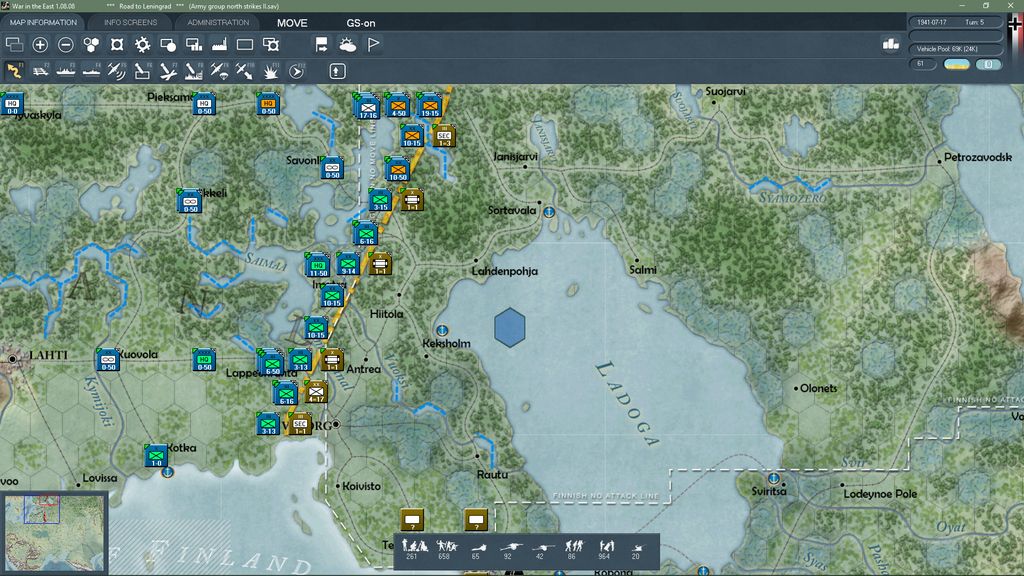Click the pennant flag toolbar icon
Screen dimensions: 1024x576
(x=373, y=44)
